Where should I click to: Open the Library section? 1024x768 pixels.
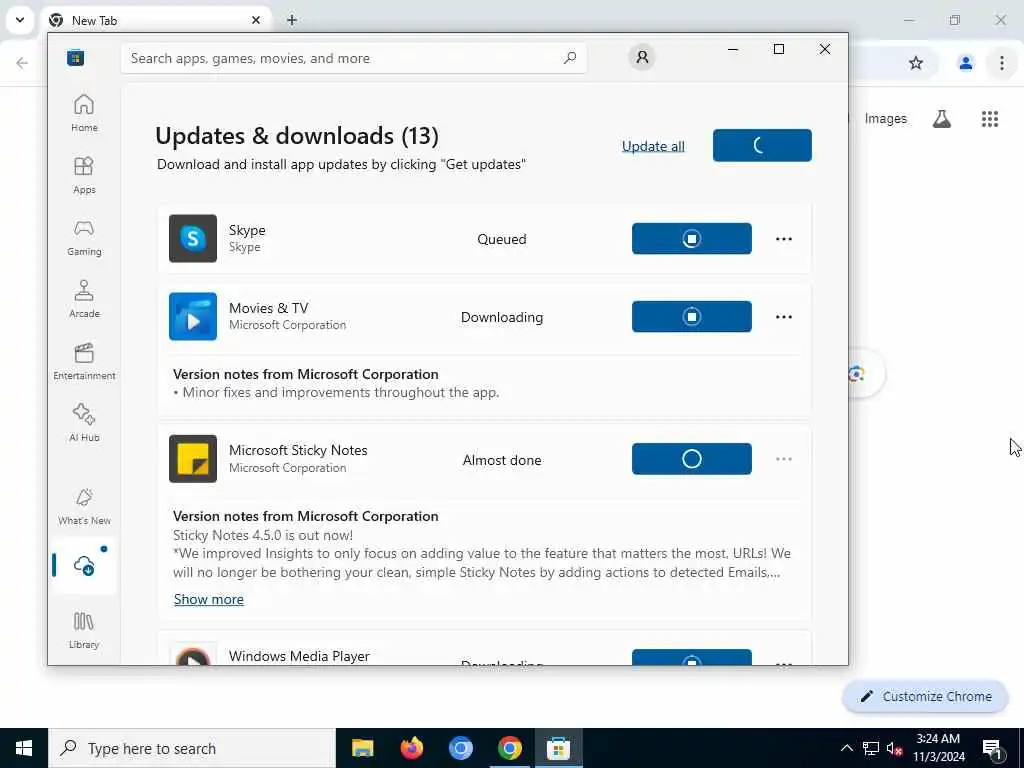coord(84,630)
